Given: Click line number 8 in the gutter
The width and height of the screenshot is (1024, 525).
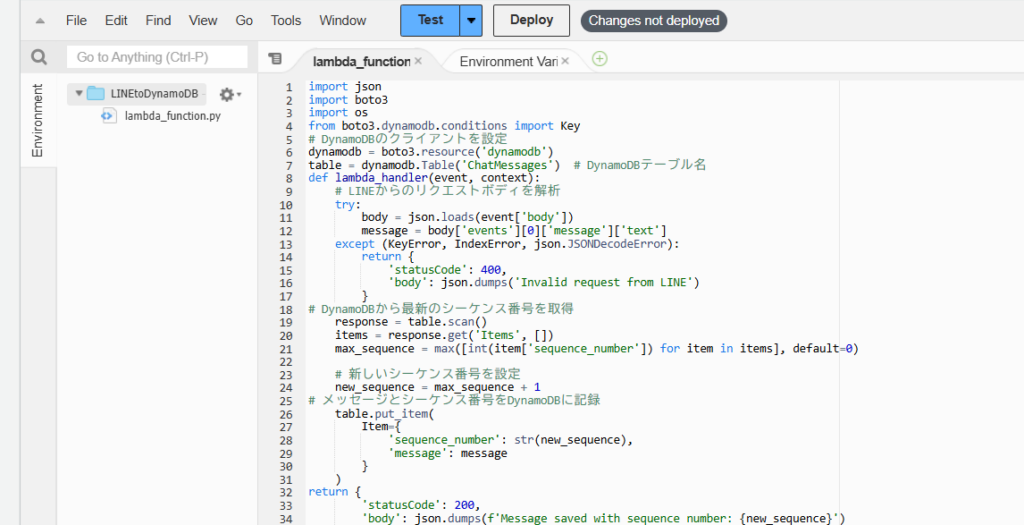Looking at the screenshot, I should pos(289,178).
